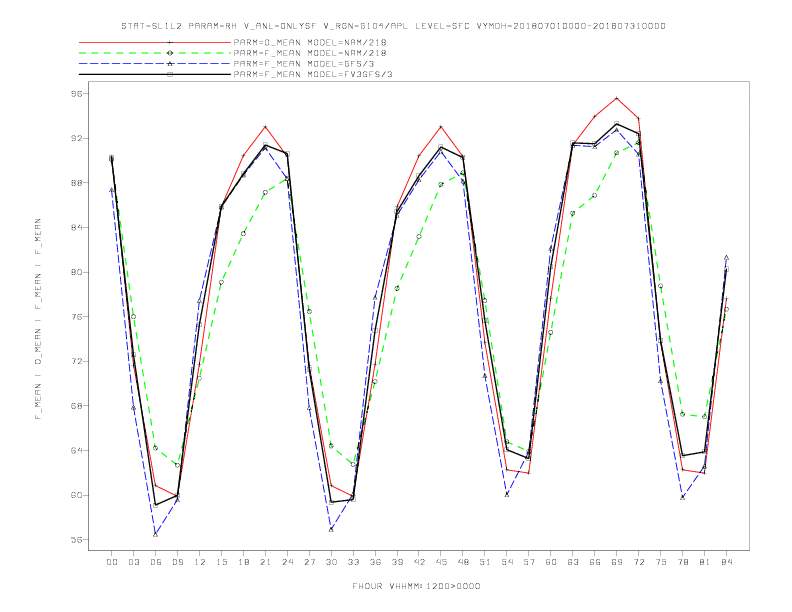Screen dimensions: 792x612
Task: Click y-axis tick label 64
Action: point(77,450)
